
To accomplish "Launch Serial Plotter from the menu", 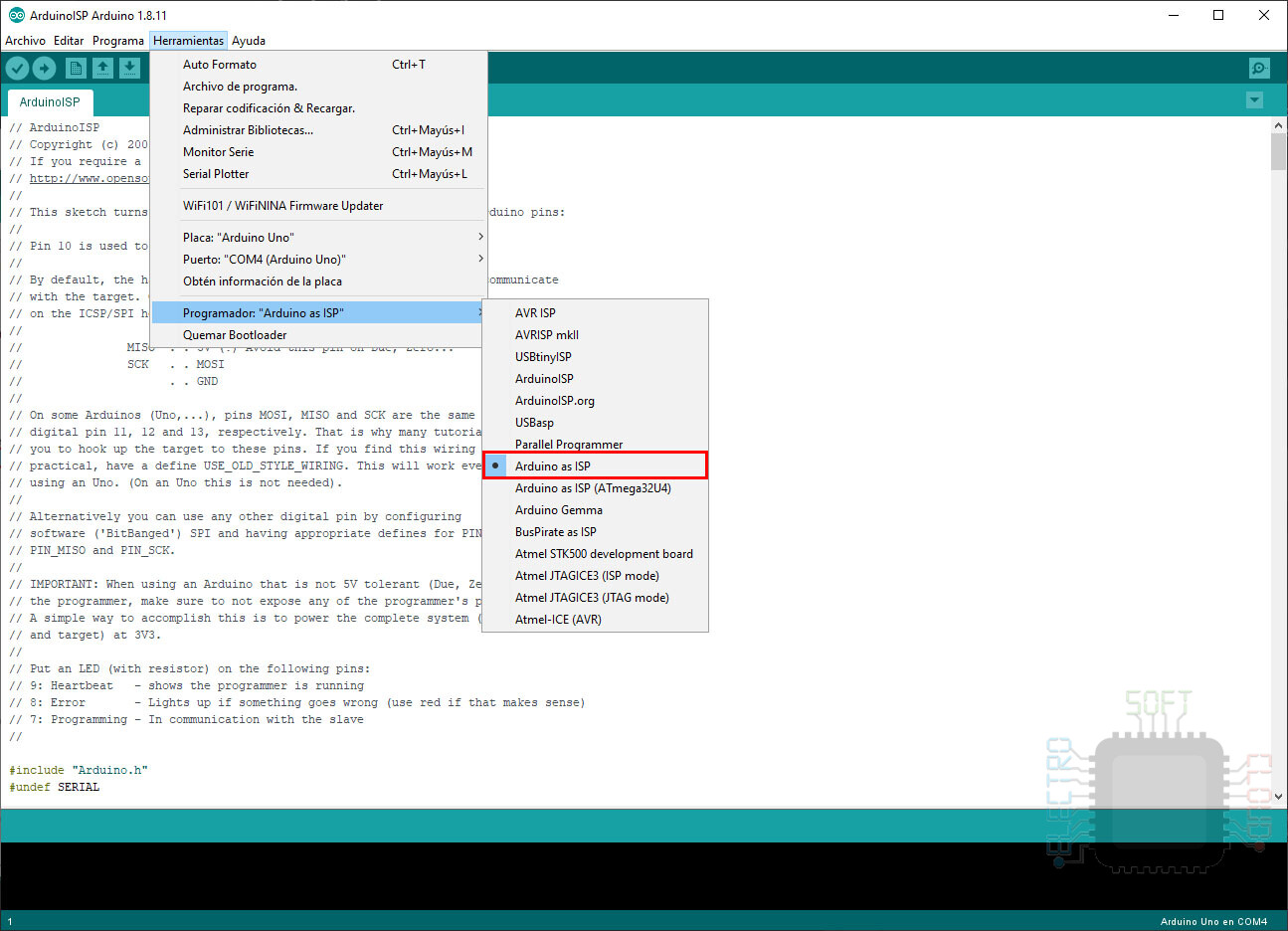I will click(x=318, y=174).
